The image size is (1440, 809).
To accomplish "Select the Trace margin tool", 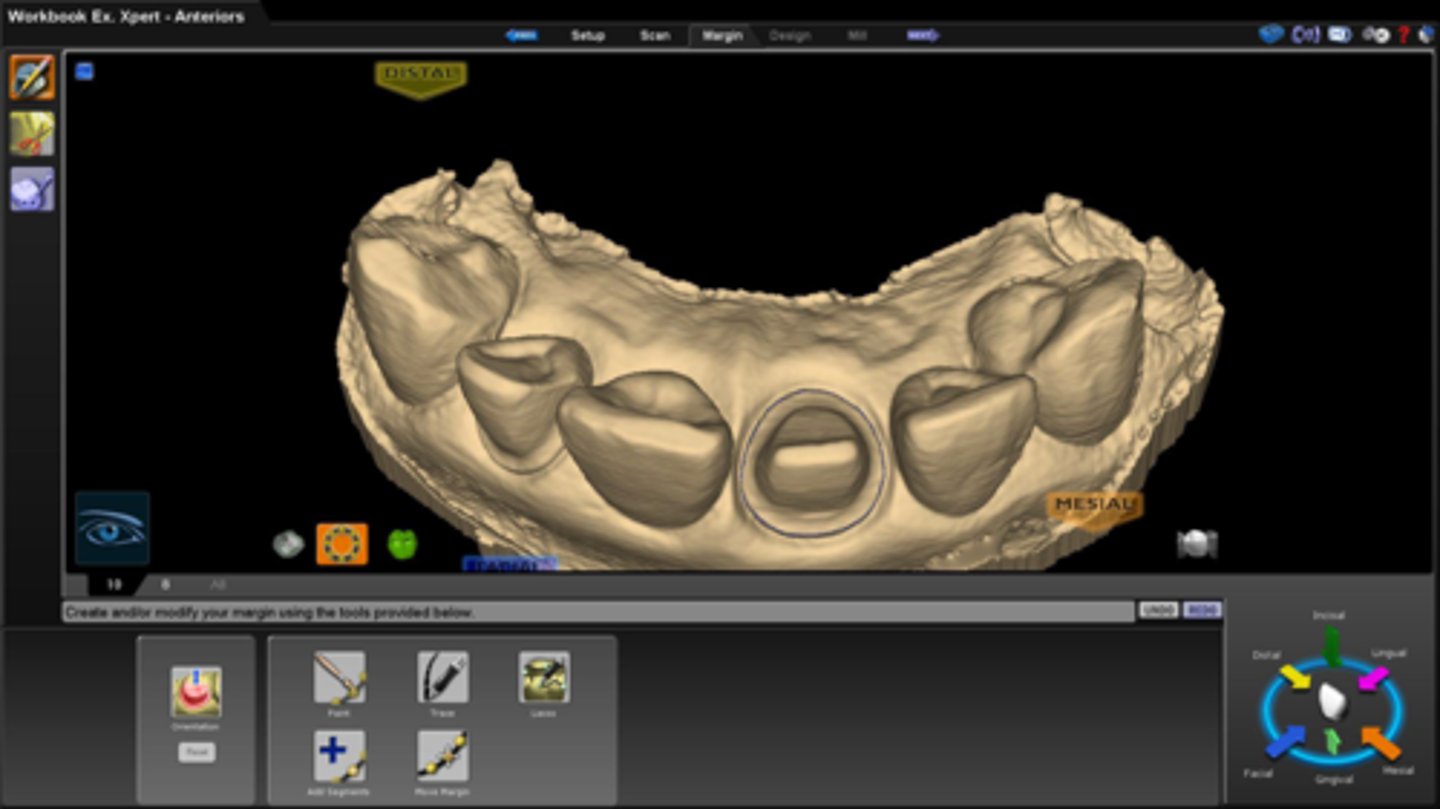I will pos(442,678).
